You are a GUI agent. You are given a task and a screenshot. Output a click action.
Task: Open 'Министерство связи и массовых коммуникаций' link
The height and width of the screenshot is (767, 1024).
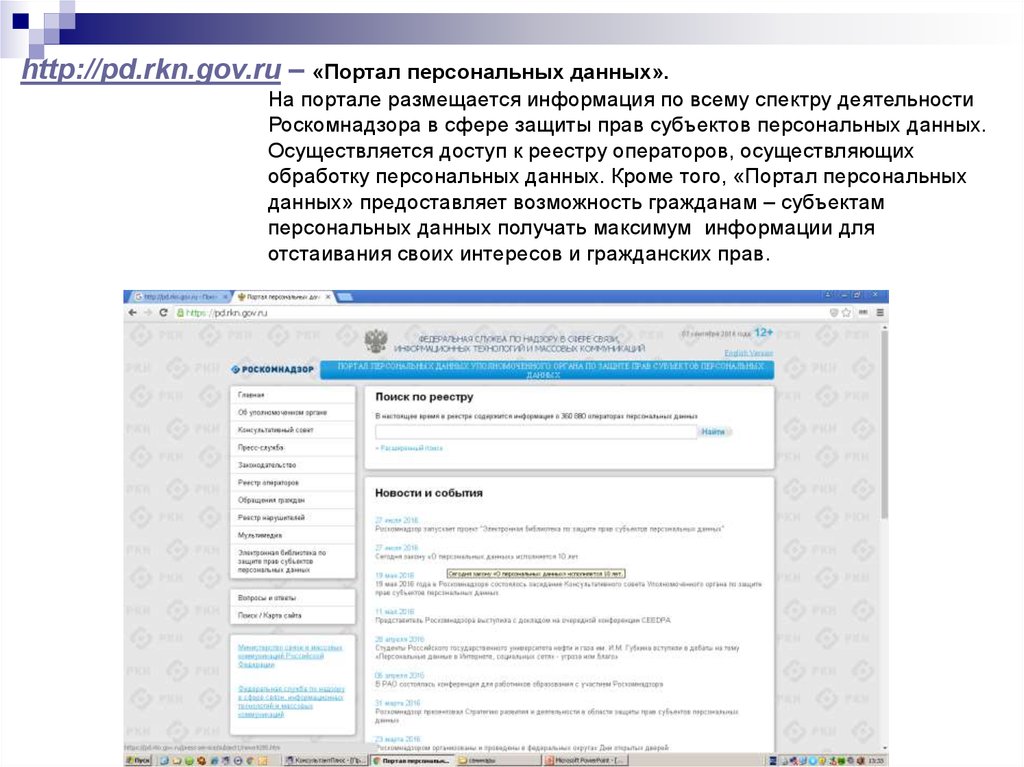pyautogui.click(x=290, y=656)
